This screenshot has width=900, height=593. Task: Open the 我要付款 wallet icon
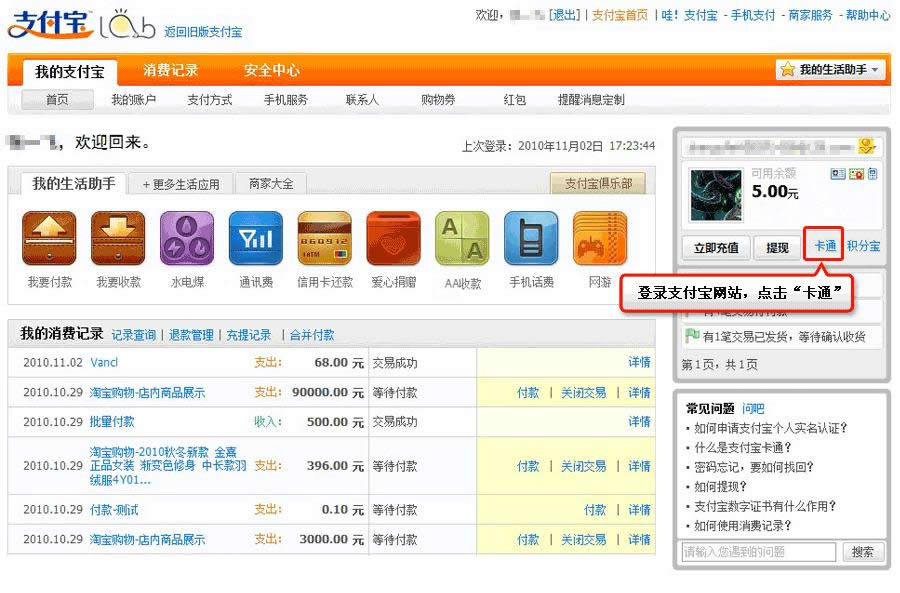tap(49, 239)
